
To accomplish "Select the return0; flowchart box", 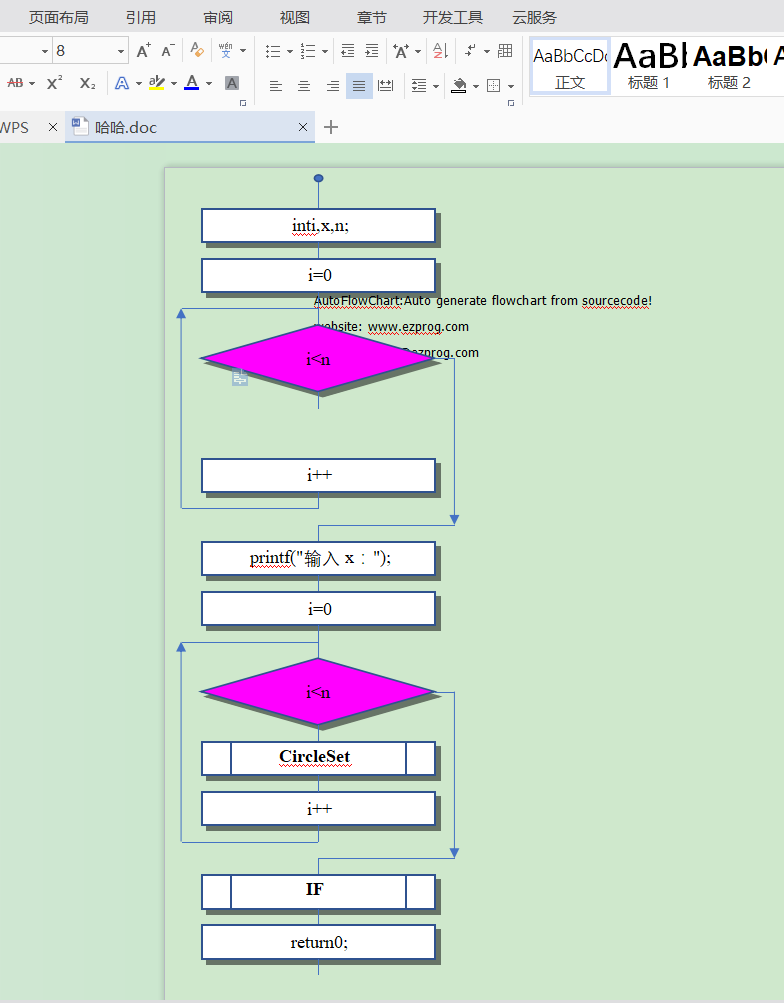I will [x=318, y=942].
